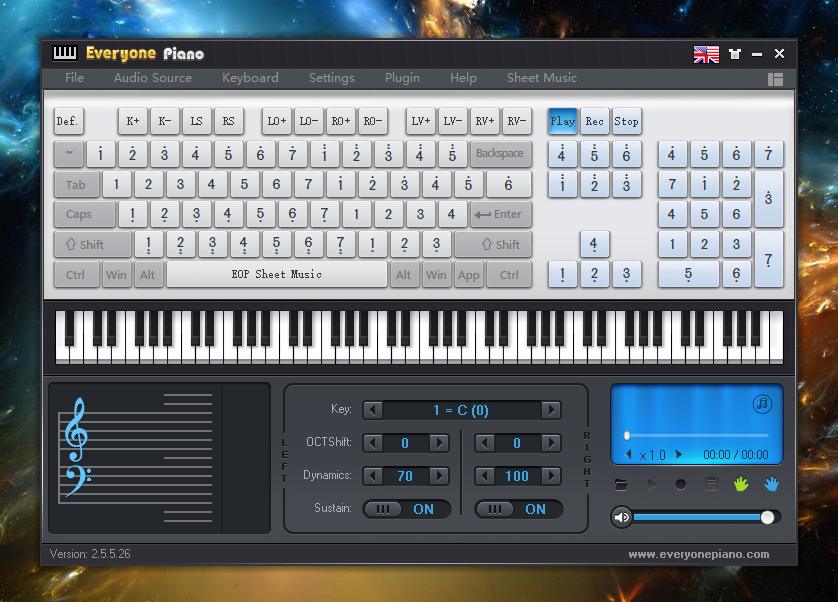The width and height of the screenshot is (838, 602).
Task: Open the File menu
Action: point(74,78)
